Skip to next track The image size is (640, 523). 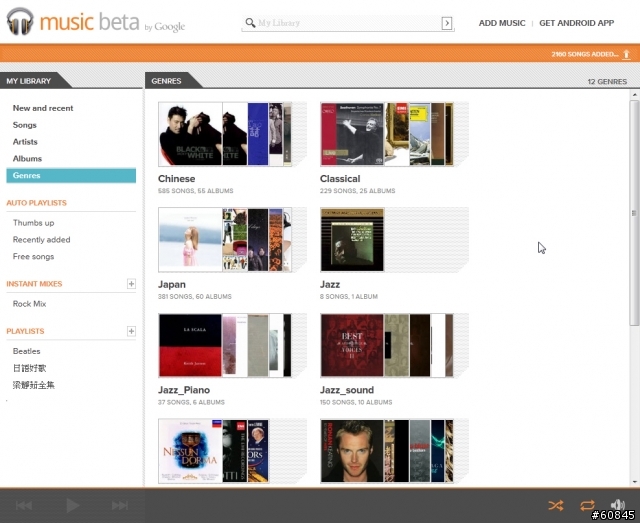point(120,505)
